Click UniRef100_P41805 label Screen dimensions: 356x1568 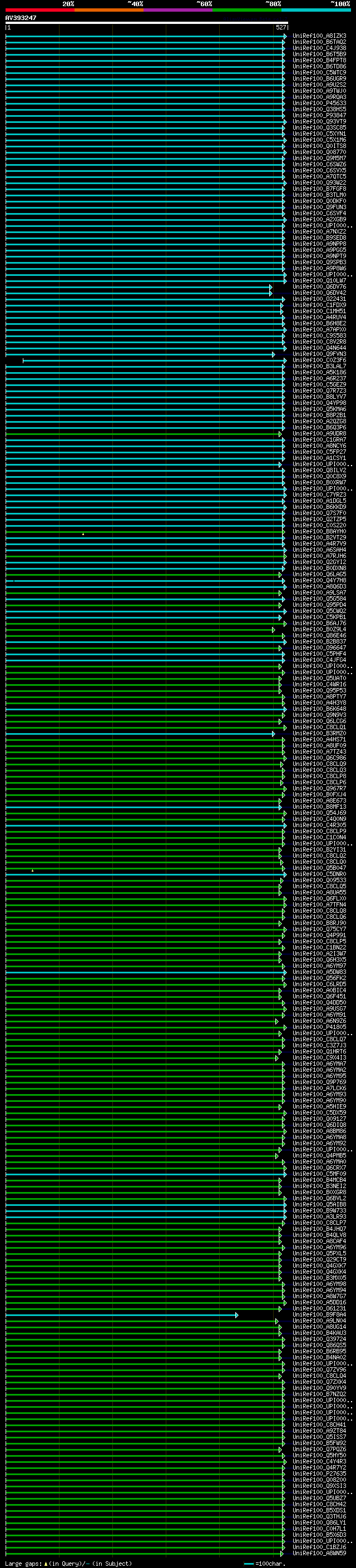click(x=319, y=1027)
